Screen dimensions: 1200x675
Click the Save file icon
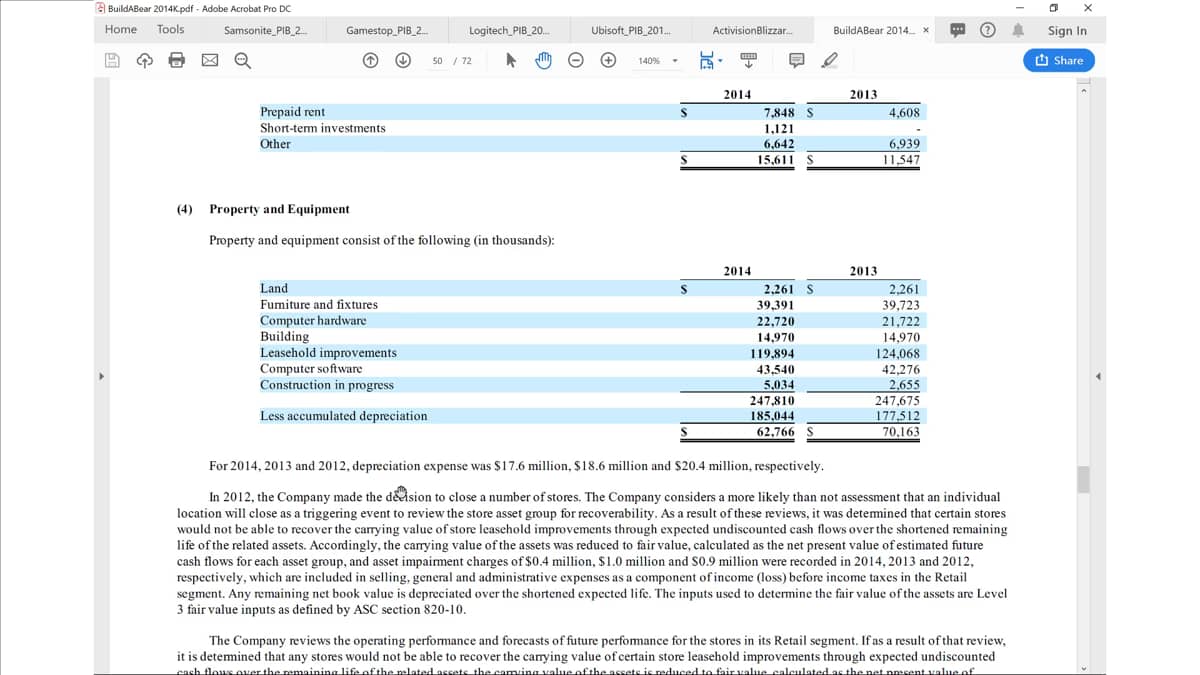[113, 61]
